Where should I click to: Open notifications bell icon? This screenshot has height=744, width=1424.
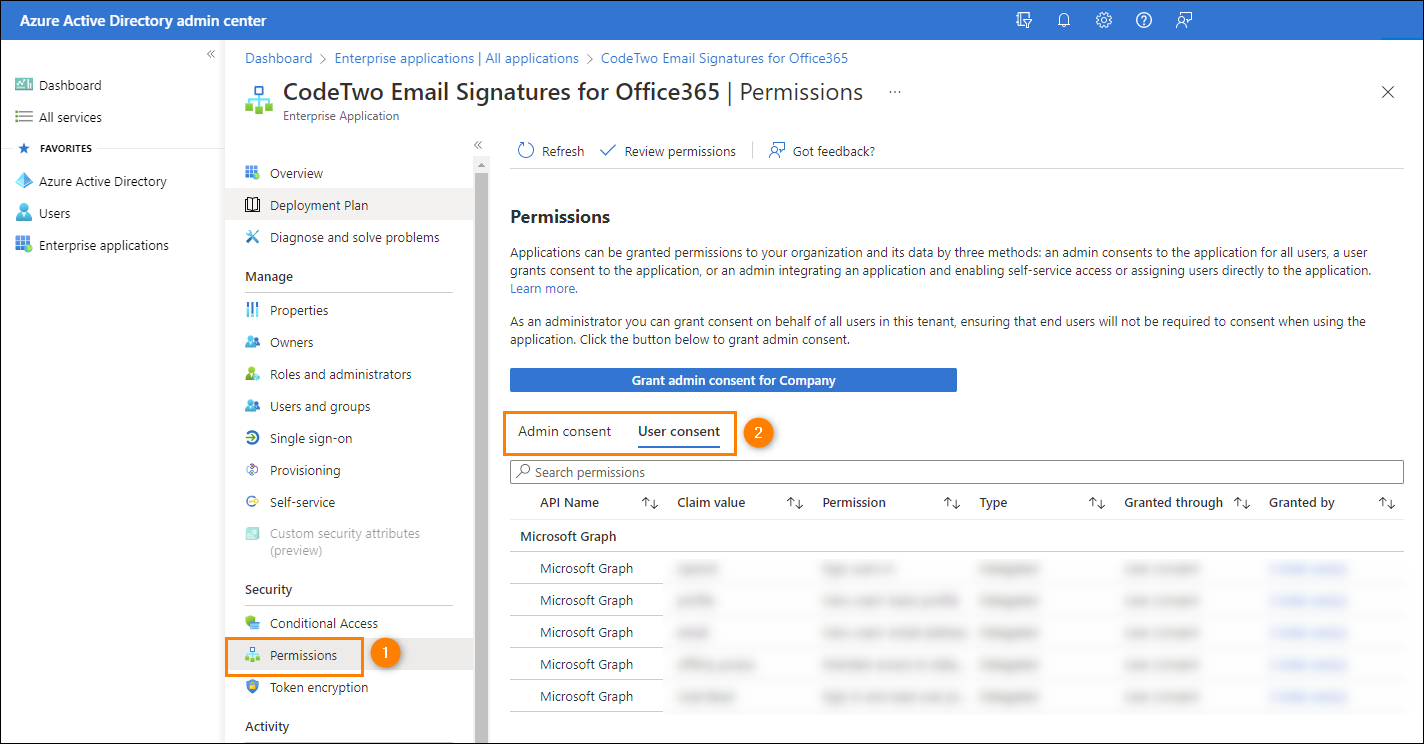1064,20
